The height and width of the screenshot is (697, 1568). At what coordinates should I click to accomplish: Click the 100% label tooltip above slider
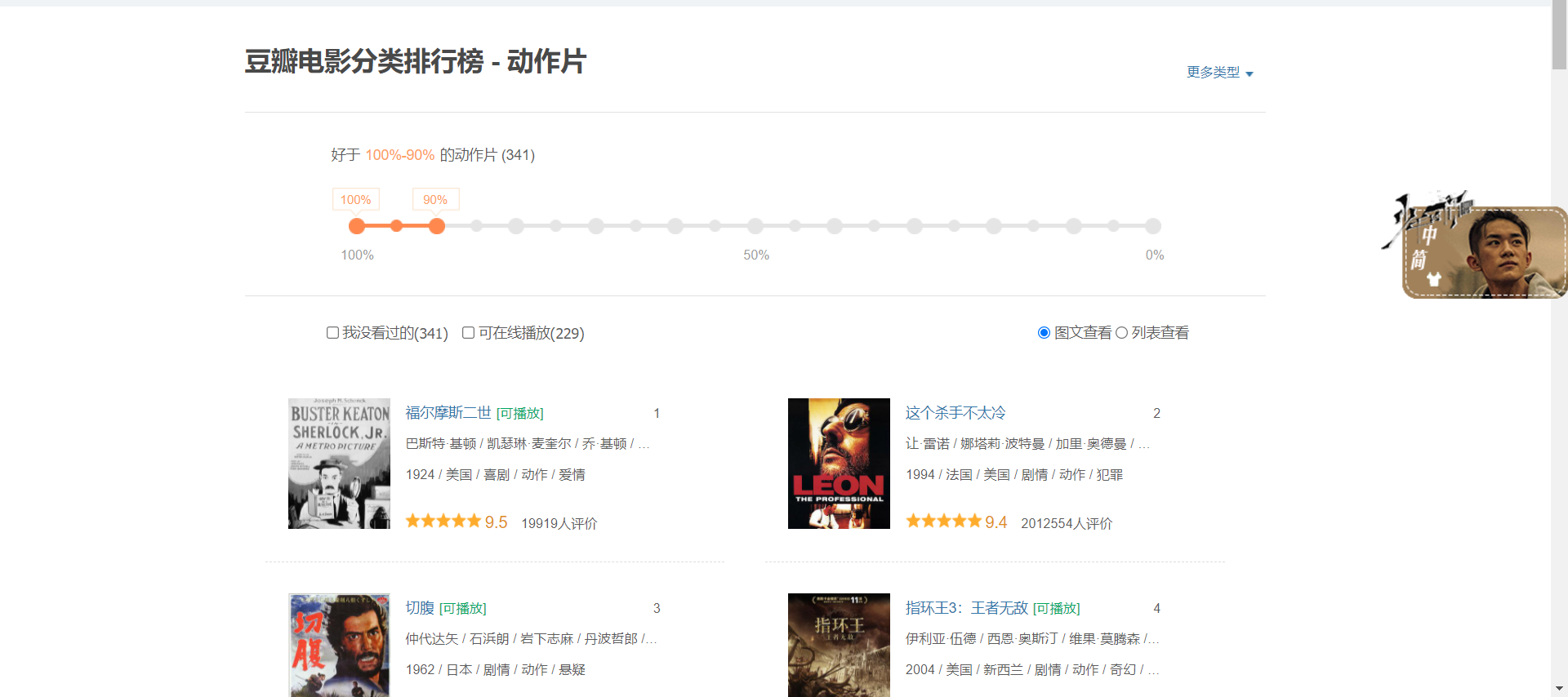(x=356, y=200)
